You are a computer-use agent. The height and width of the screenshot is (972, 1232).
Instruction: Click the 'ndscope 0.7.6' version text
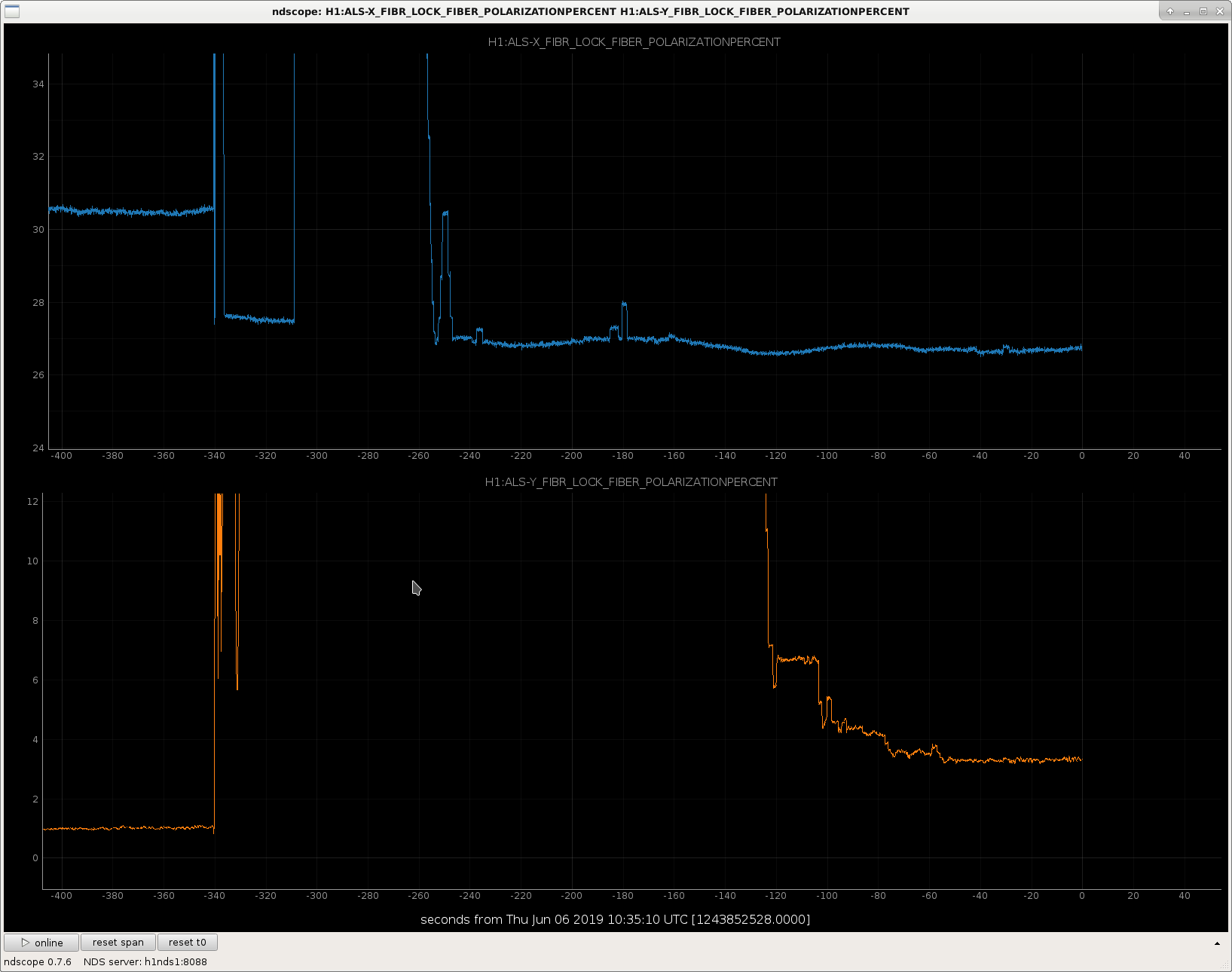(38, 962)
